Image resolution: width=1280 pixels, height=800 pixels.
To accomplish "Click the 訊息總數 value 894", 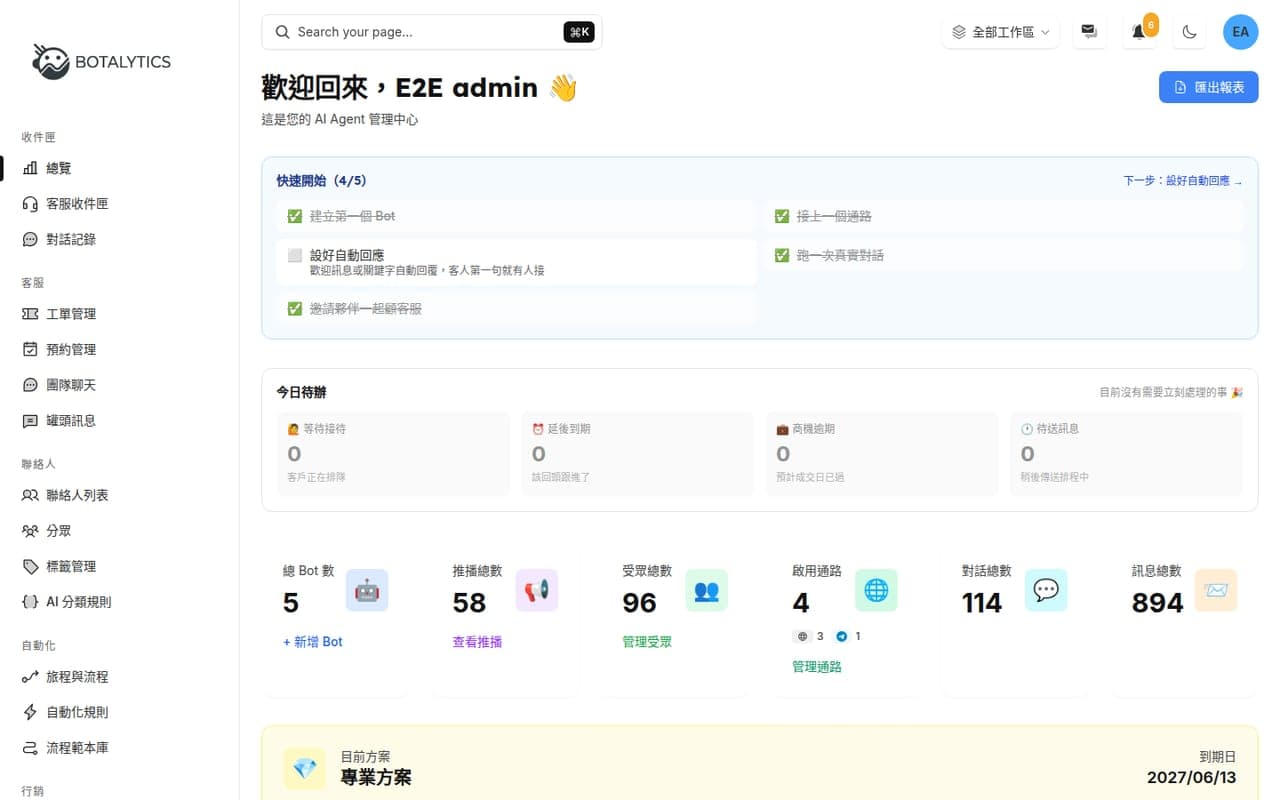I will pos(1157,603).
